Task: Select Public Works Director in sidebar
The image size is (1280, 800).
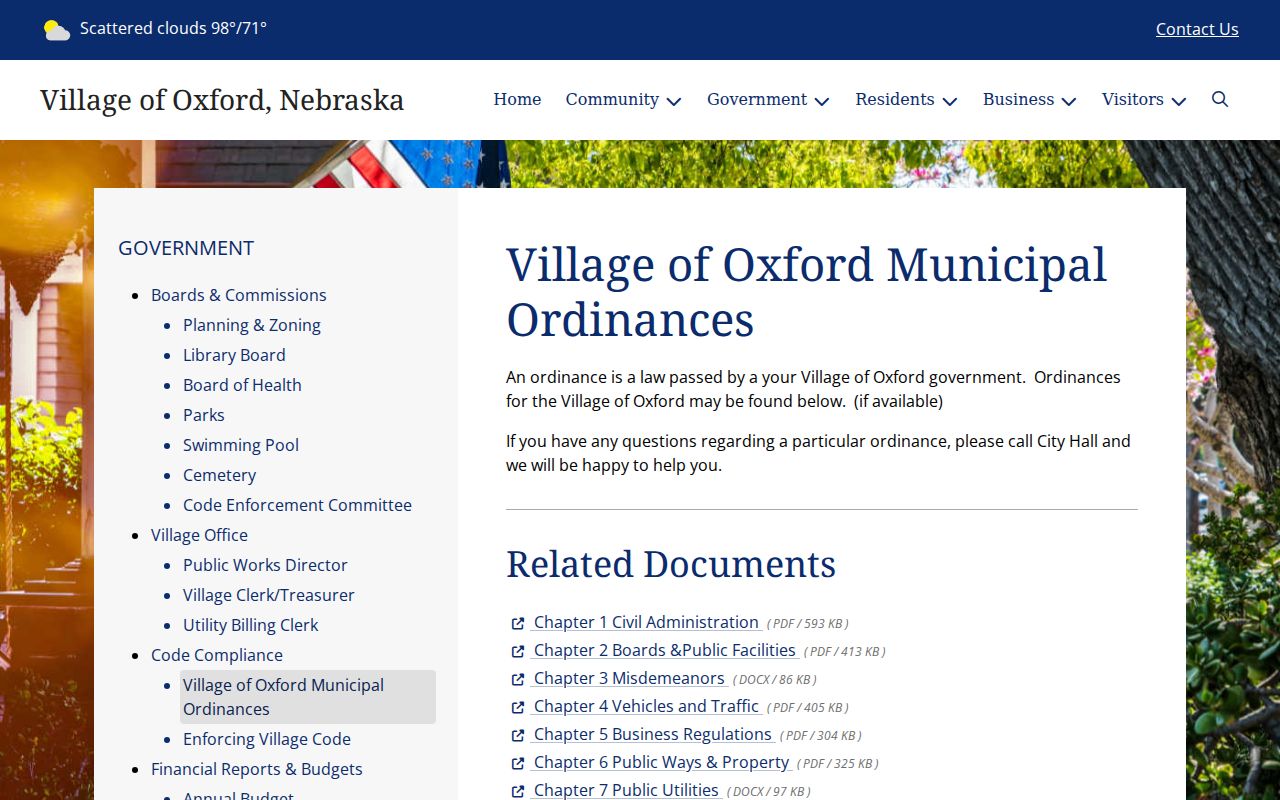Action: coord(265,565)
